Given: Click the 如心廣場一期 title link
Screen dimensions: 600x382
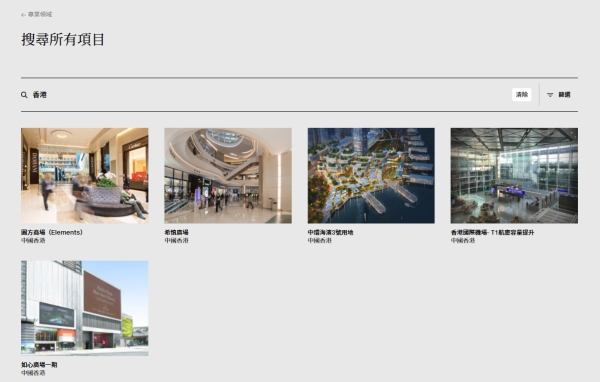Looking at the screenshot, I should [x=39, y=365].
